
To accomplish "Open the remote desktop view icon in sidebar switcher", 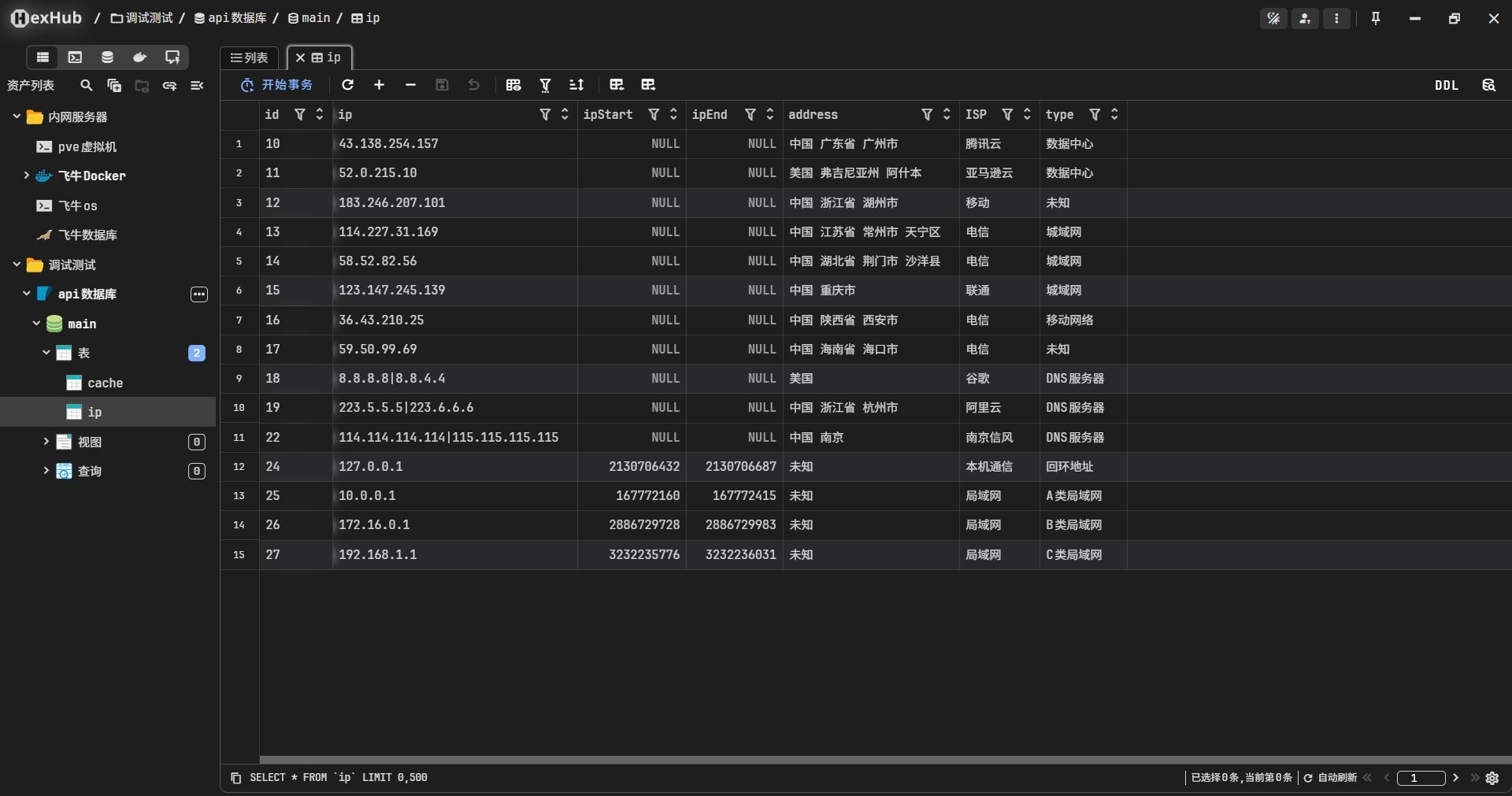I will pos(172,57).
